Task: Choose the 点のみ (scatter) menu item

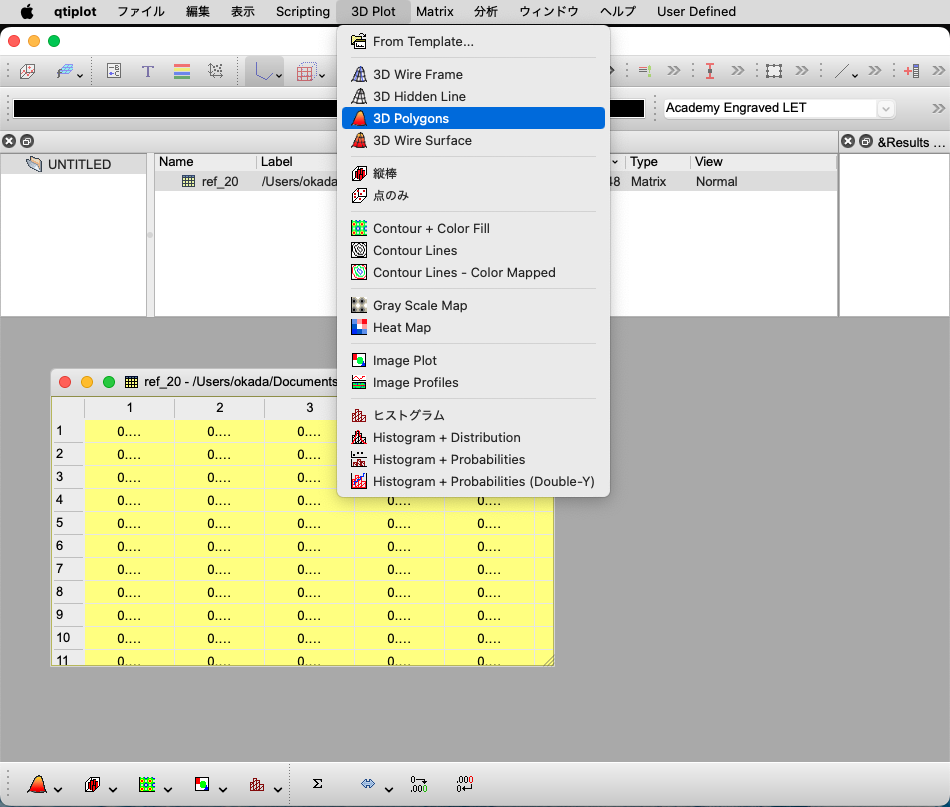Action: (x=473, y=196)
